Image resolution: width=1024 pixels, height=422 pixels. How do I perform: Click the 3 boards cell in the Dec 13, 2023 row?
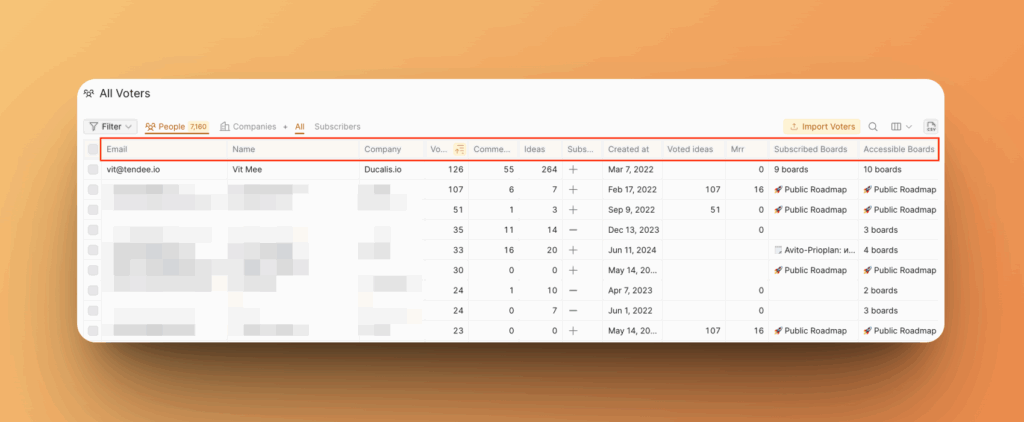[x=880, y=230]
